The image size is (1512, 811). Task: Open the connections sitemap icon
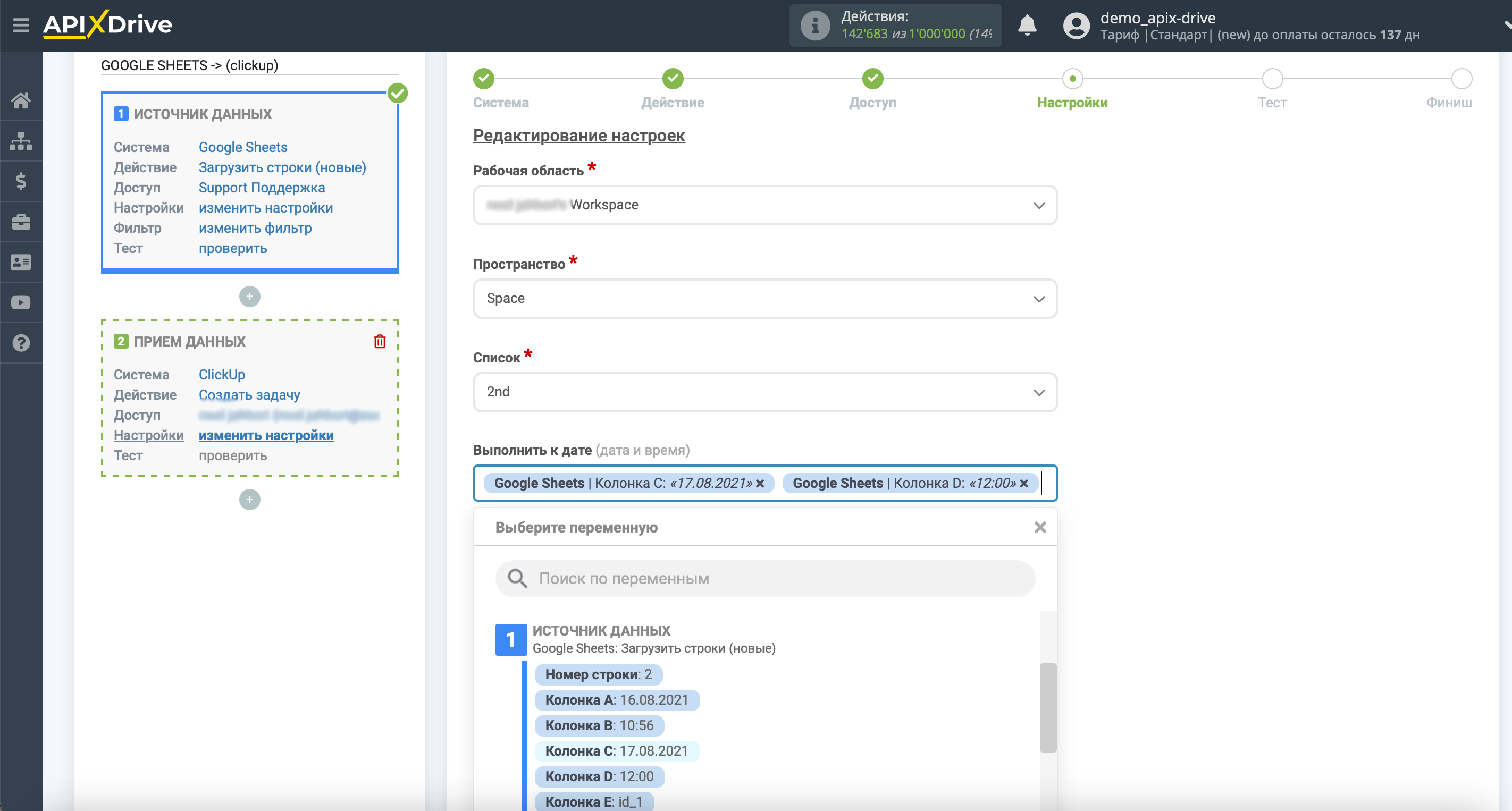pos(21,141)
